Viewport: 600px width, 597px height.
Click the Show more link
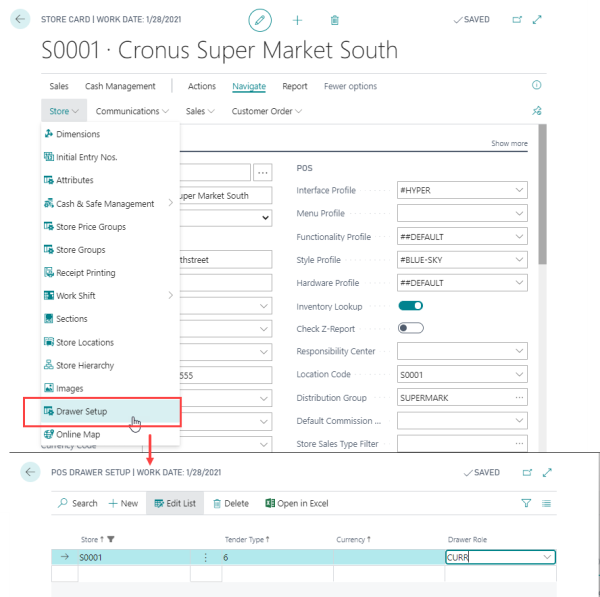point(509,144)
